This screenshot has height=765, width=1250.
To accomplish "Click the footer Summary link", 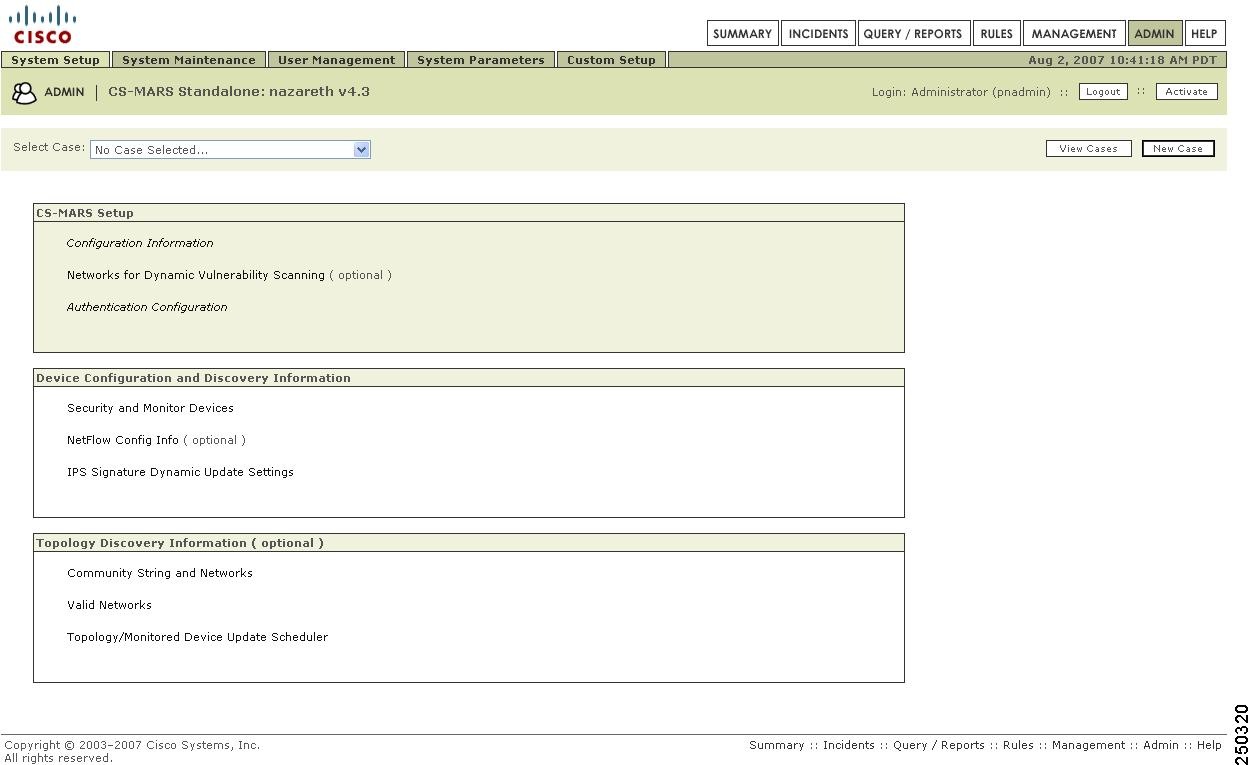I will [x=777, y=745].
